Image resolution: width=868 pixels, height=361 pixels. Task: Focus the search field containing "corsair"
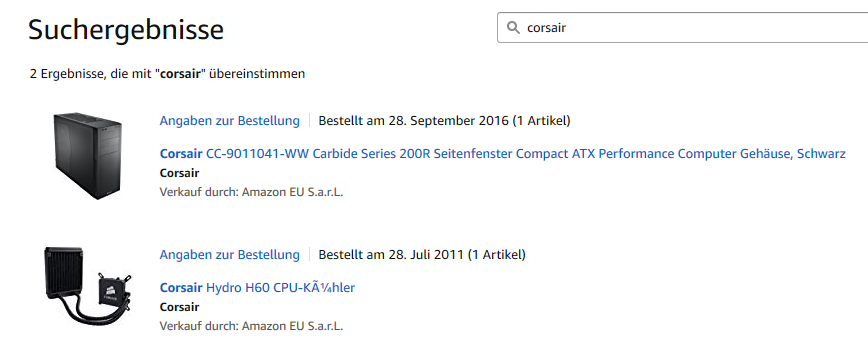683,28
